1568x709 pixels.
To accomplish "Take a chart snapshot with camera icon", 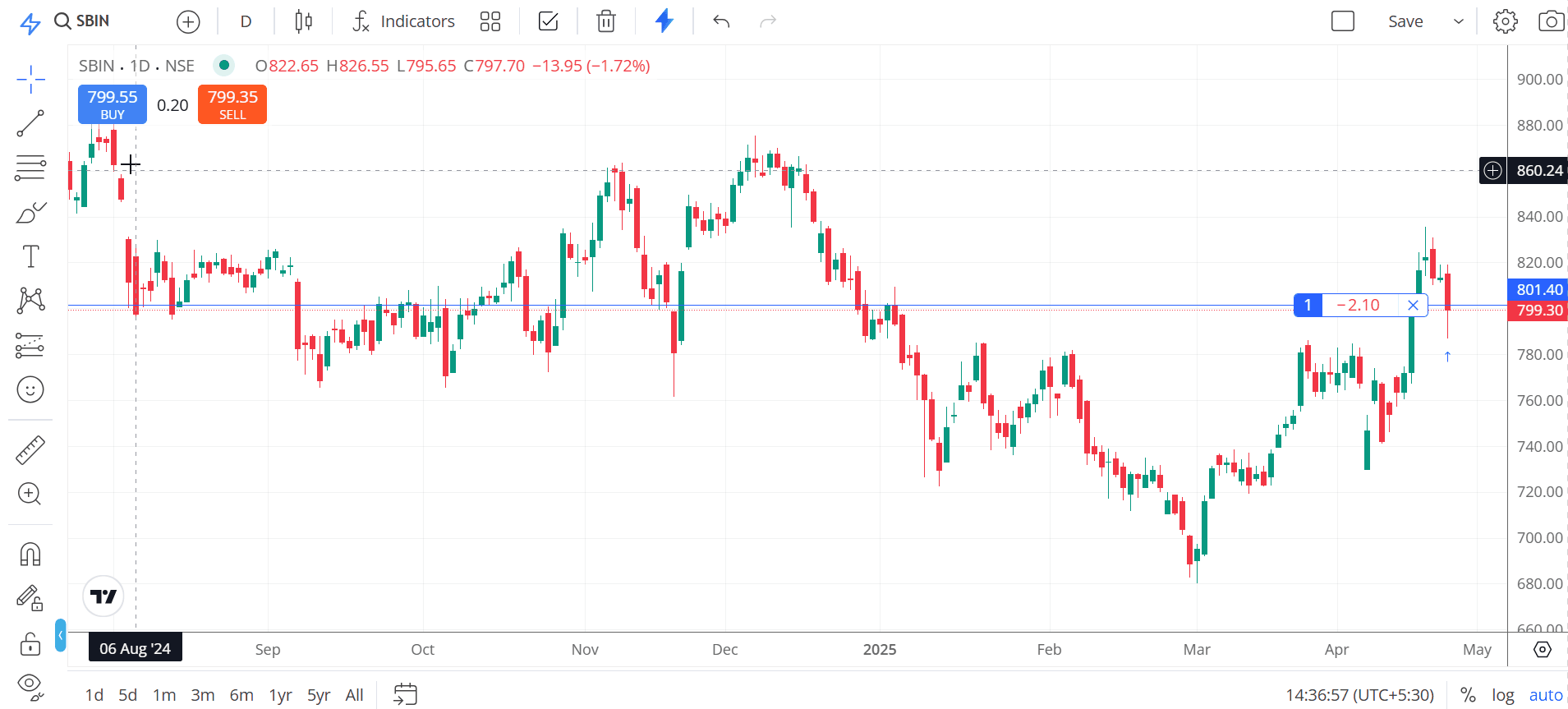I will tap(1552, 21).
